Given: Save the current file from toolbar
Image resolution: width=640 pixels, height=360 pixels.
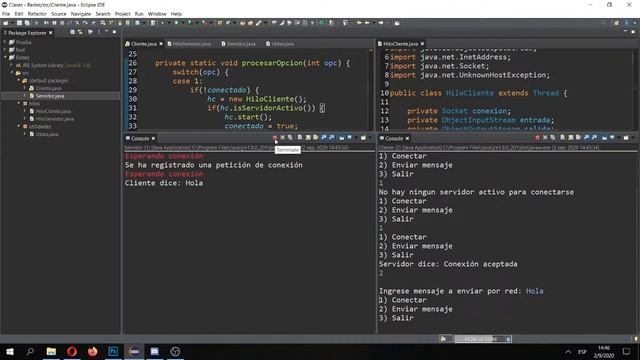Looking at the screenshot, I should tap(19, 23).
